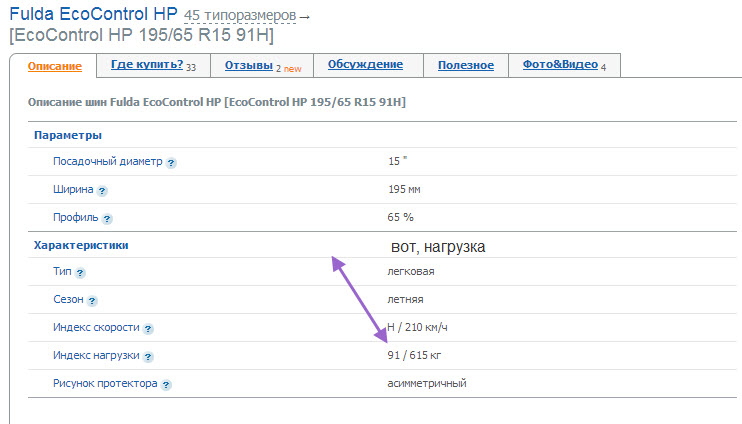Select the Описание tab
The width and height of the screenshot is (742, 424).
55,66
